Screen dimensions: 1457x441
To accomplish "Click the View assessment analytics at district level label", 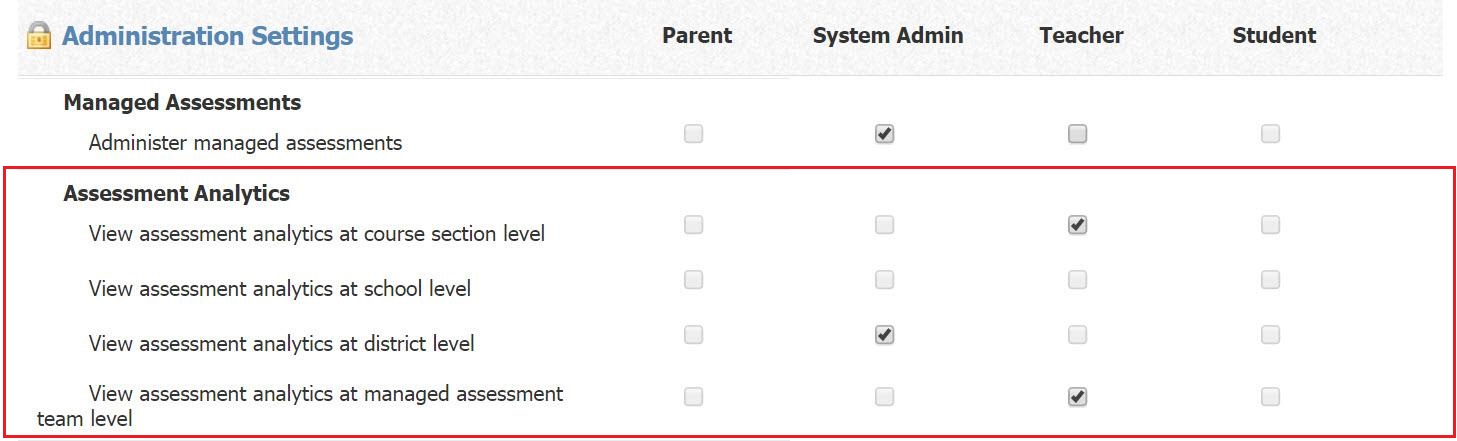I will click(x=281, y=344).
